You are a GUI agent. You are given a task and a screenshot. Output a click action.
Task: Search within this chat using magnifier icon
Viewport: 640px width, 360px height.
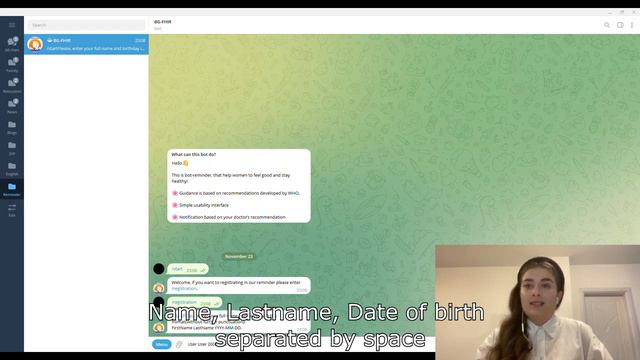coord(607,25)
